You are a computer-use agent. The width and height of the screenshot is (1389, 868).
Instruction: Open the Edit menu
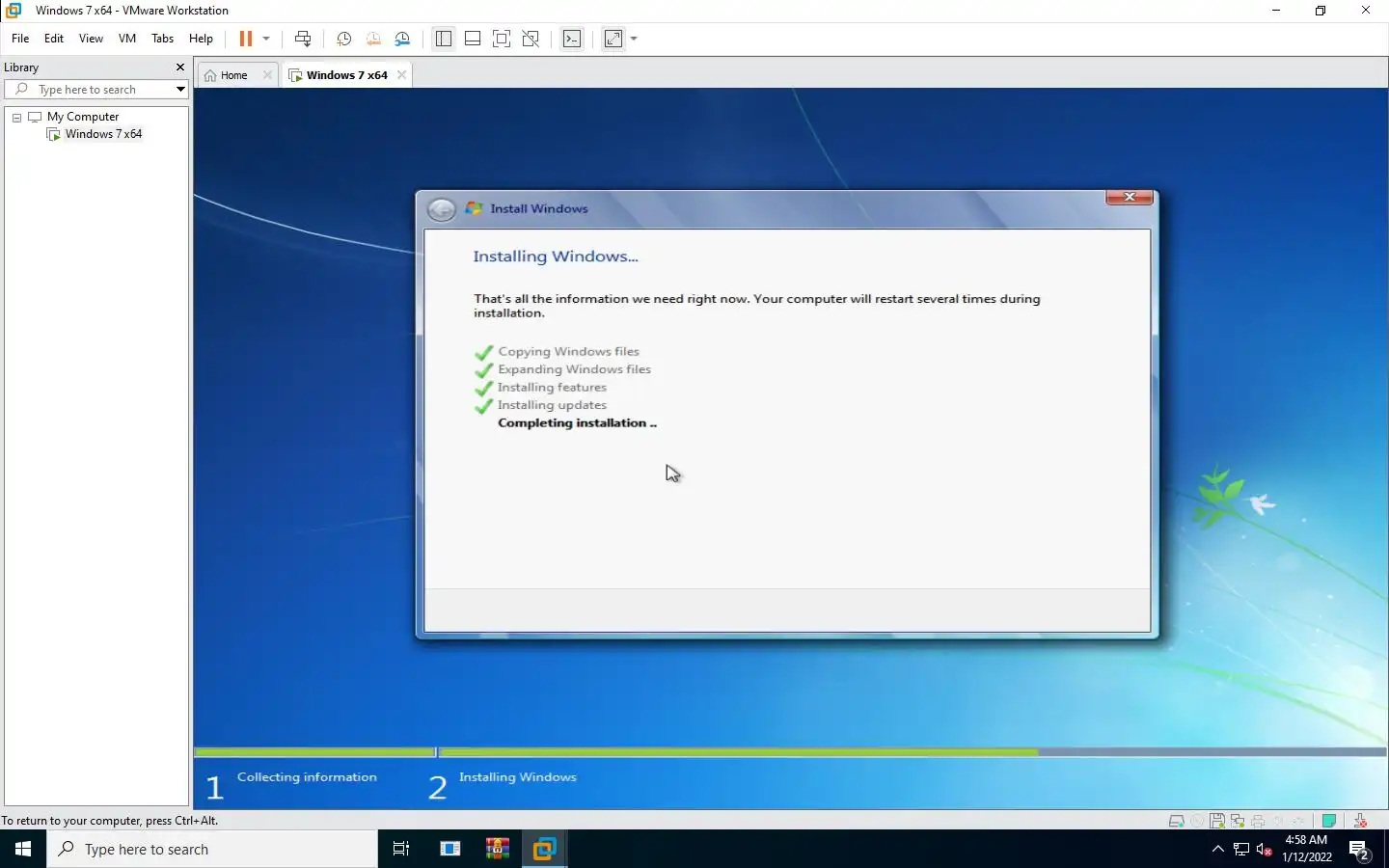pos(54,39)
